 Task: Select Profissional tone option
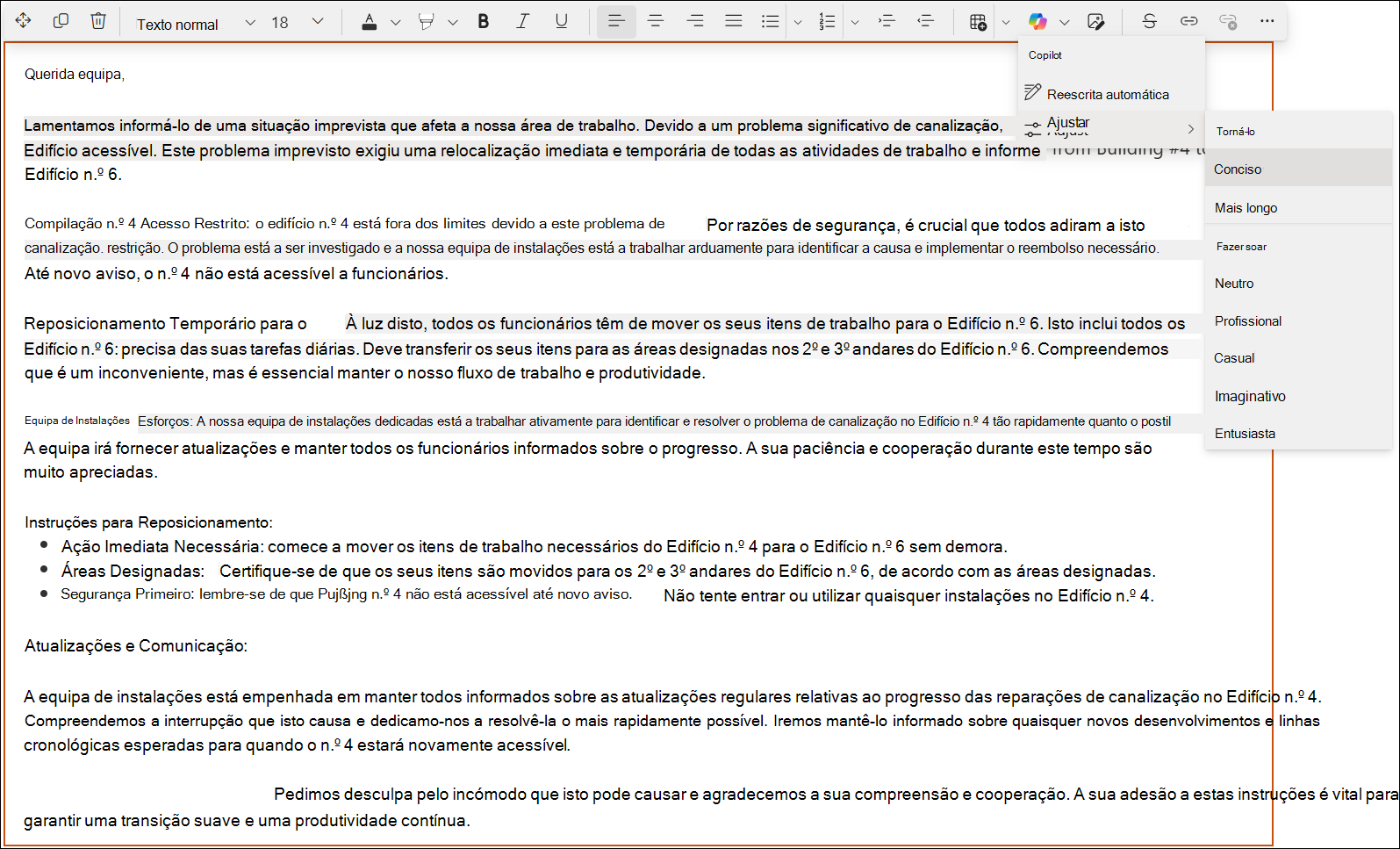coord(1298,321)
